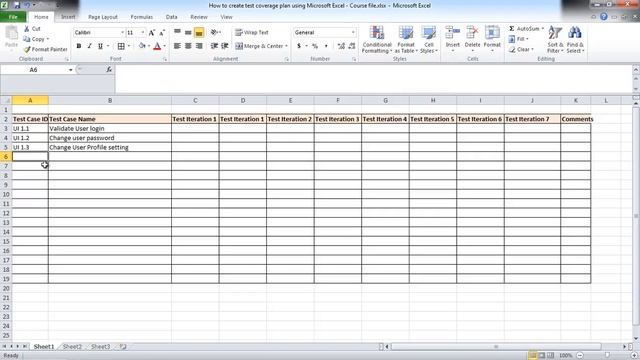Click the Sort & Filter icon
Viewport: 640px width, 360px height.
pos(555,33)
